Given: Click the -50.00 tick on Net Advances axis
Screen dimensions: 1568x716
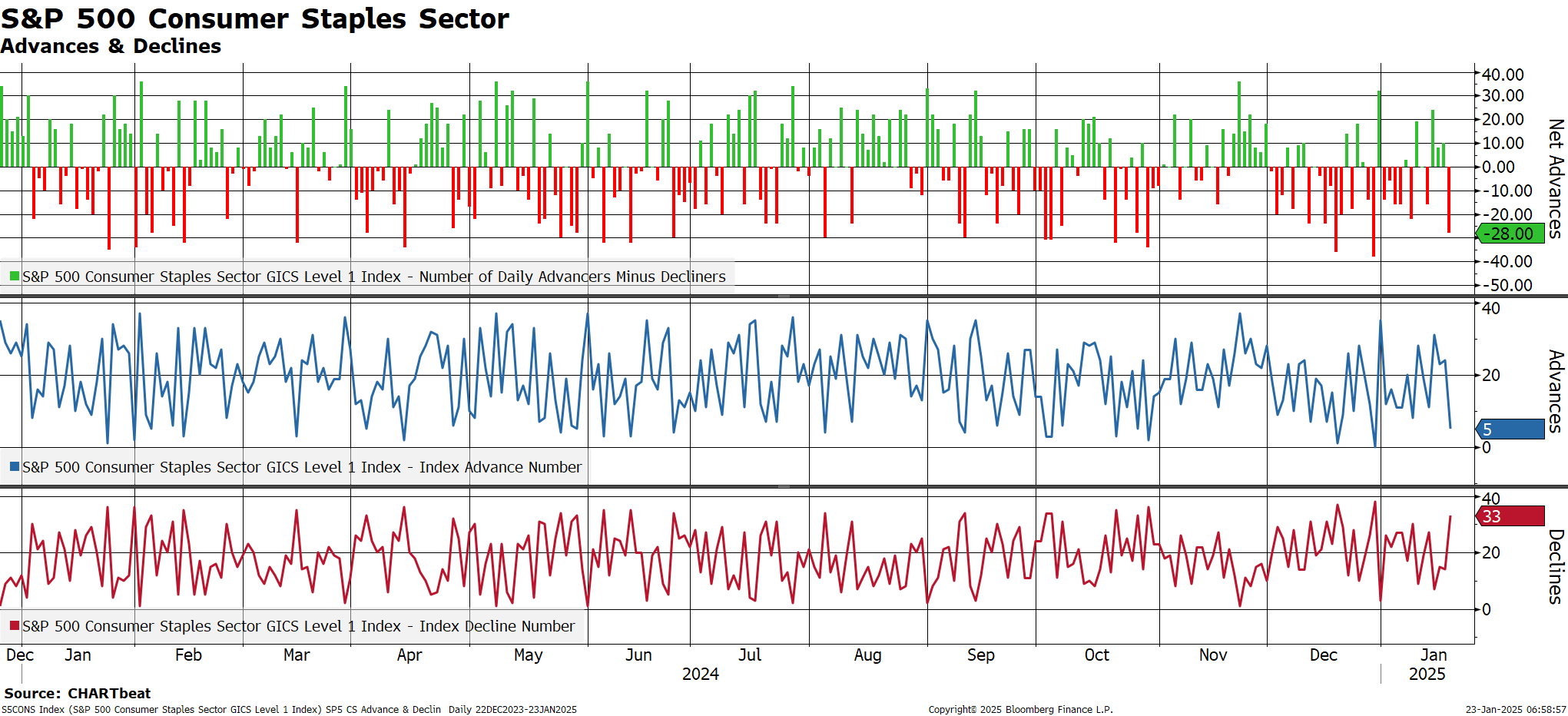Looking at the screenshot, I should [x=1506, y=285].
